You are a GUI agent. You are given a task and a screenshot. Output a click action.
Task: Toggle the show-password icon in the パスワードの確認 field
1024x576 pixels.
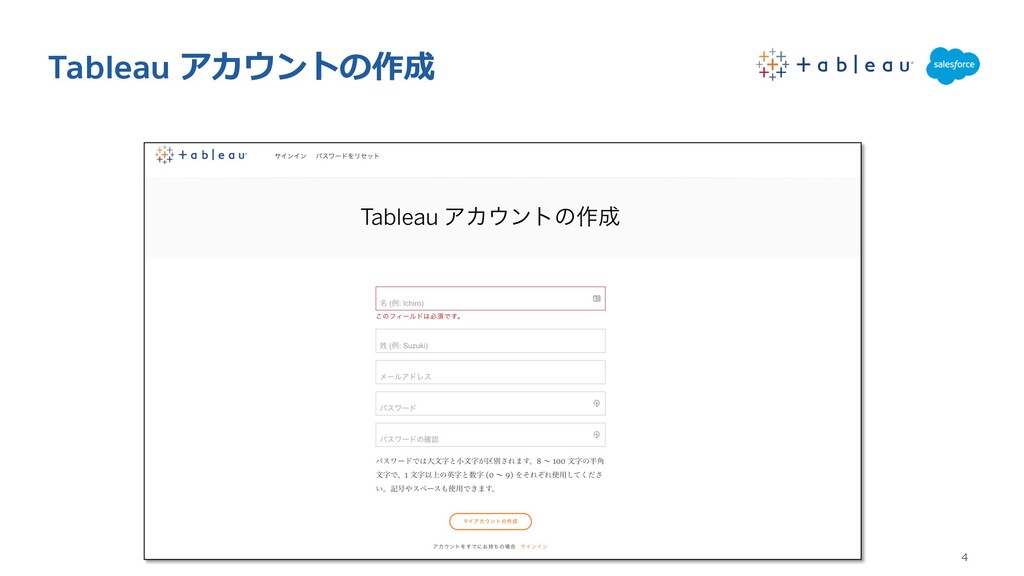[596, 435]
